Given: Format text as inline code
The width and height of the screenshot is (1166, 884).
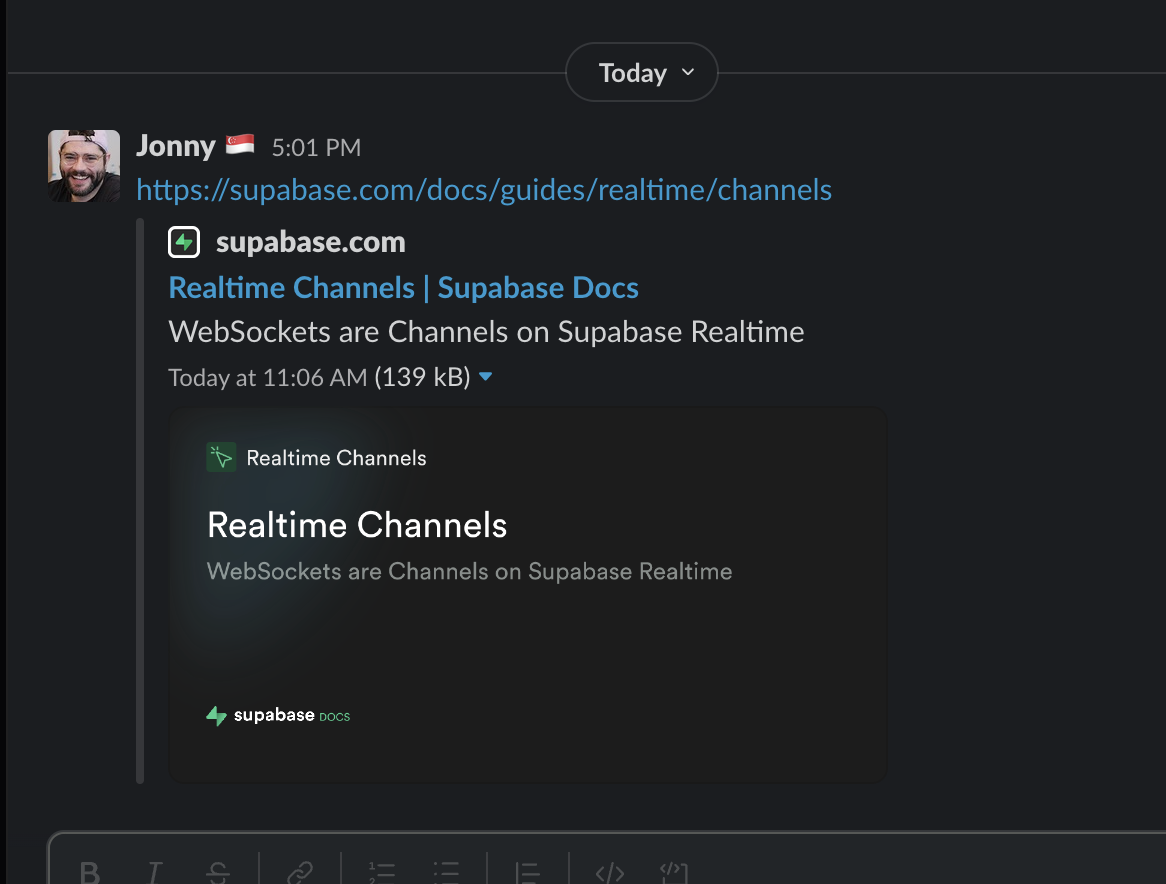Looking at the screenshot, I should [610, 870].
